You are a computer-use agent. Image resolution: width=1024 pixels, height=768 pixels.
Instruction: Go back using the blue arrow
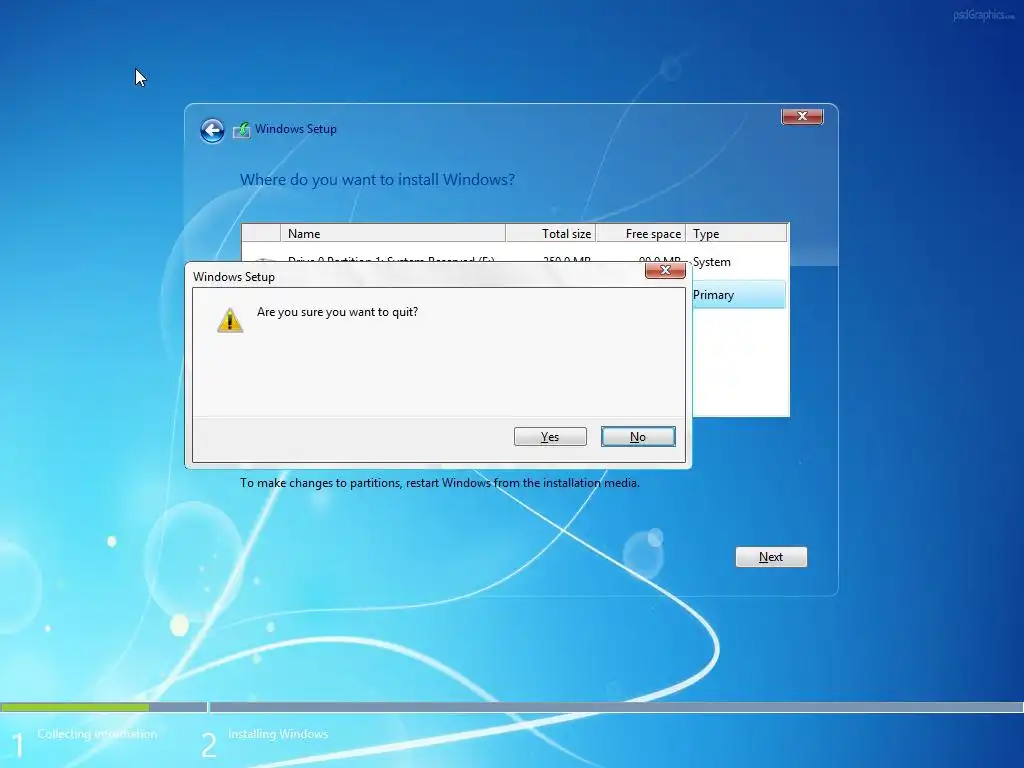tap(212, 131)
